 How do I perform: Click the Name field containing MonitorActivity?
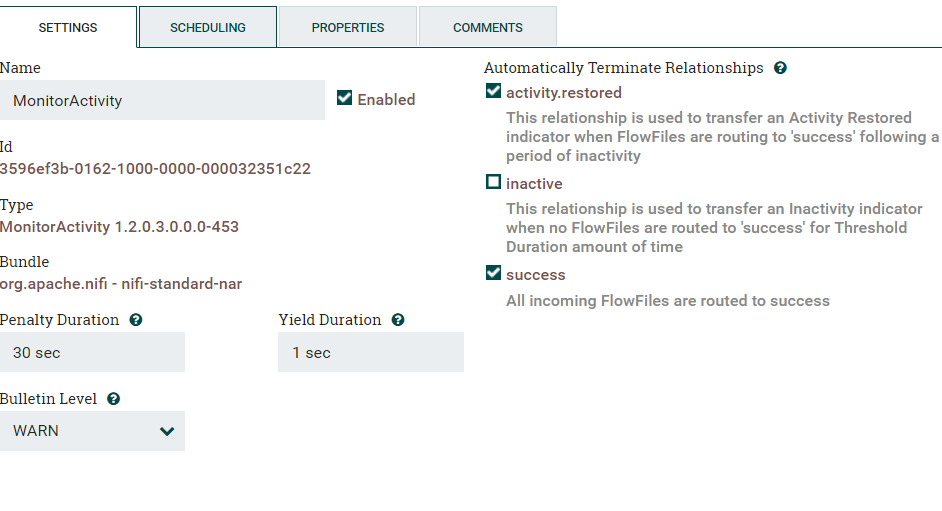coord(162,100)
